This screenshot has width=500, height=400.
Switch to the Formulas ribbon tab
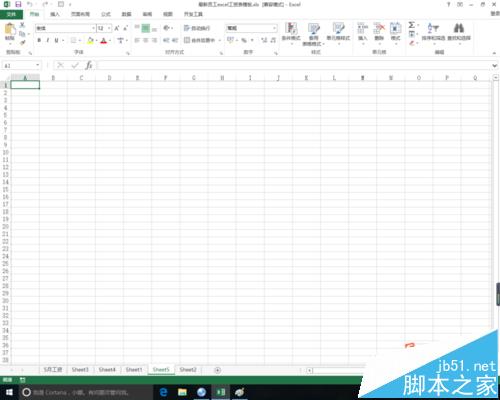tap(106, 14)
